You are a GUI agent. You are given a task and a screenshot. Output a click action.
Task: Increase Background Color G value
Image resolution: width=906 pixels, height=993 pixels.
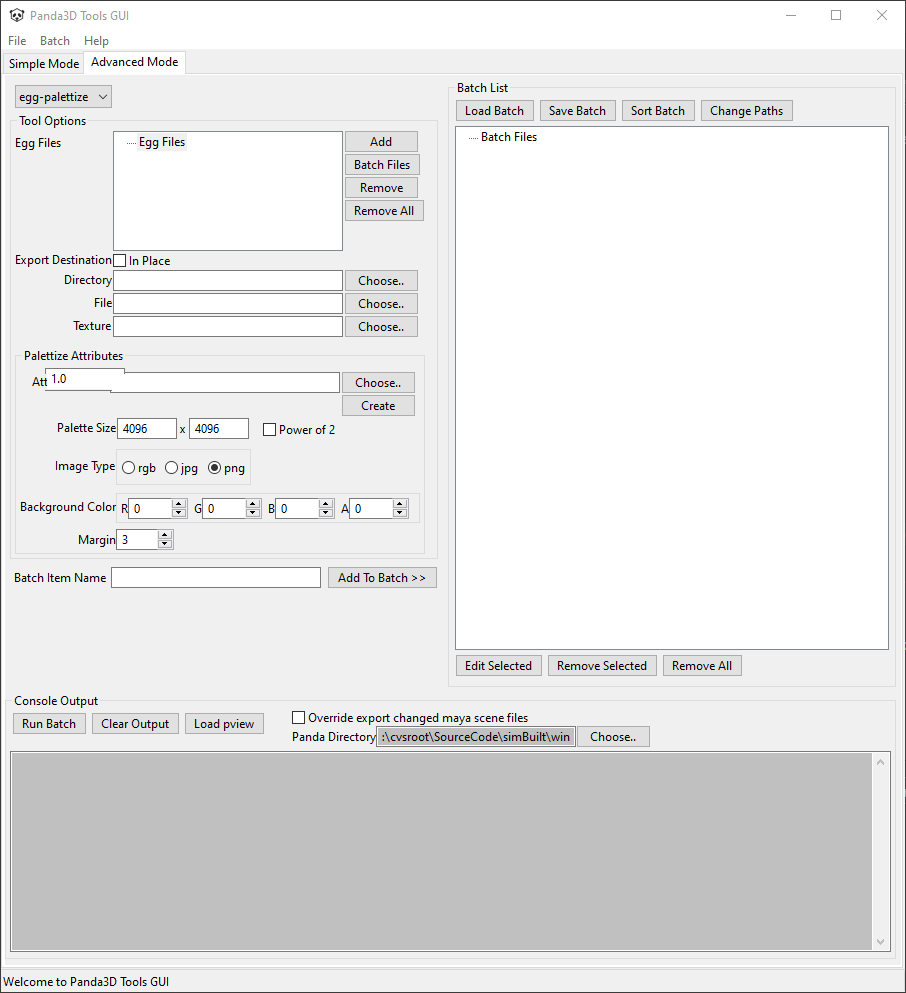coord(253,504)
